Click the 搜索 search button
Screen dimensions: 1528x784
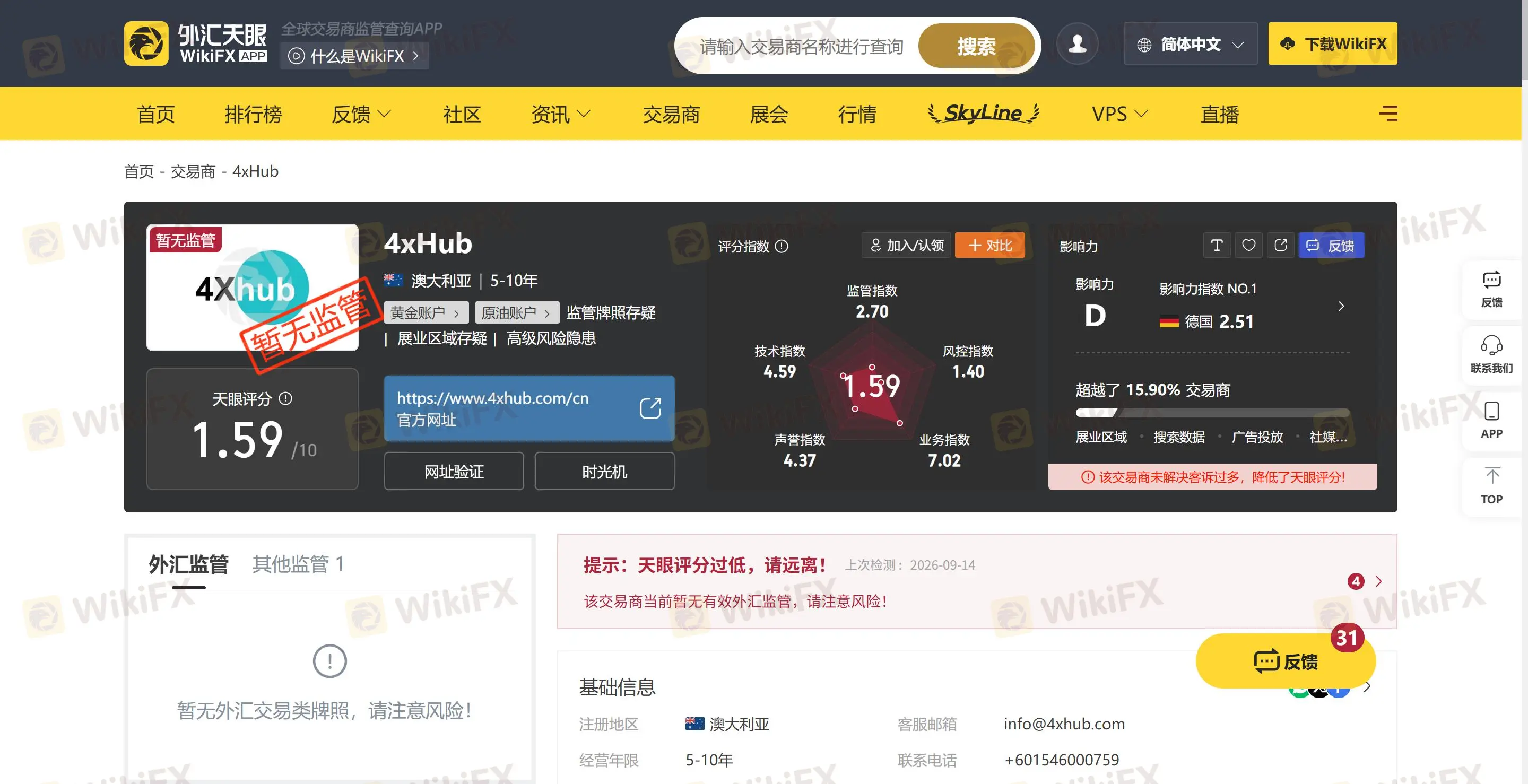976,46
